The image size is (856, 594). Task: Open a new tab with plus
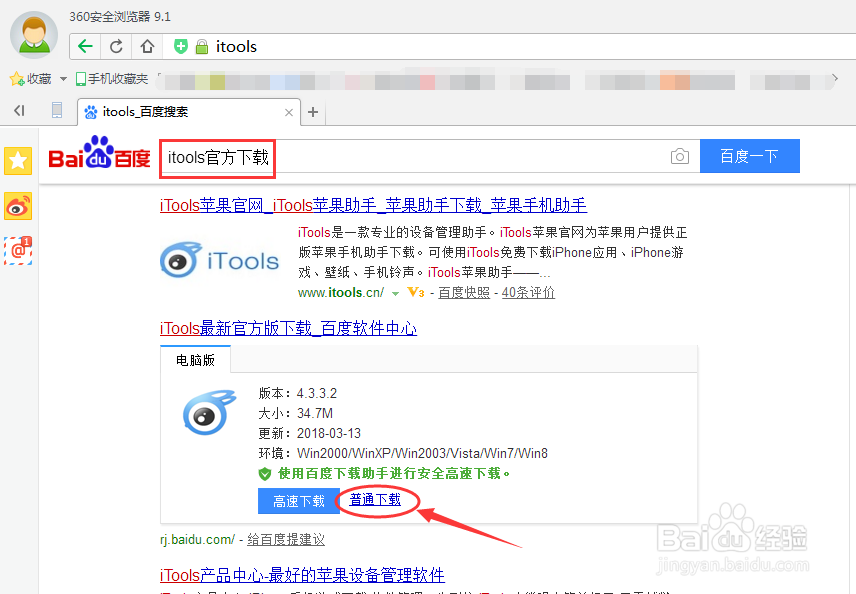[313, 112]
